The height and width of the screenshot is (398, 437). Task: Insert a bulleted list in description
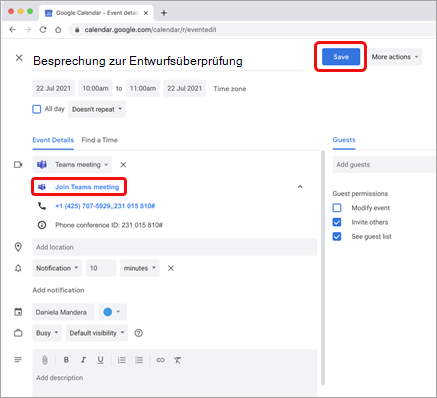tap(139, 360)
